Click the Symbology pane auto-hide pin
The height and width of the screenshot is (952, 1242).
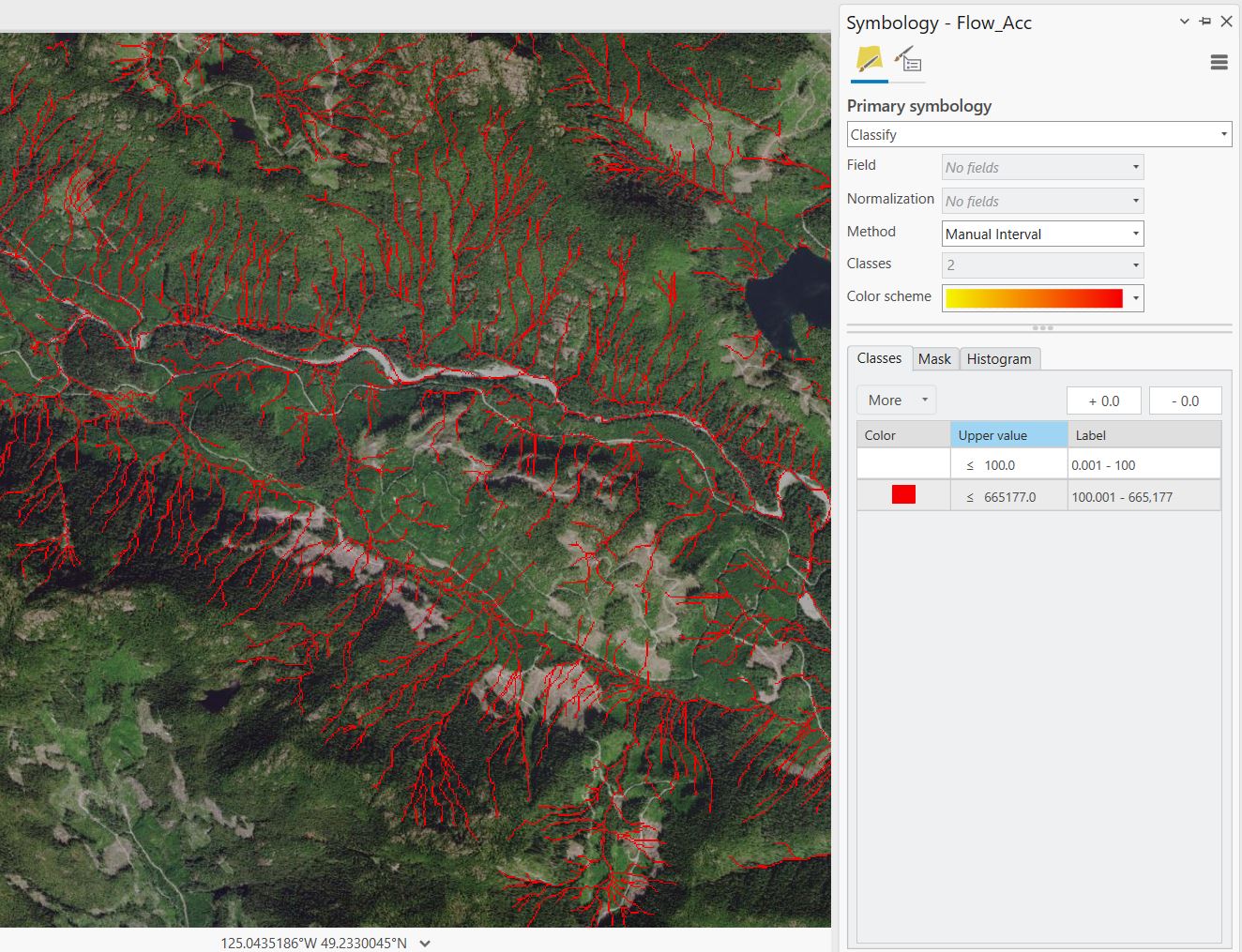[1205, 22]
